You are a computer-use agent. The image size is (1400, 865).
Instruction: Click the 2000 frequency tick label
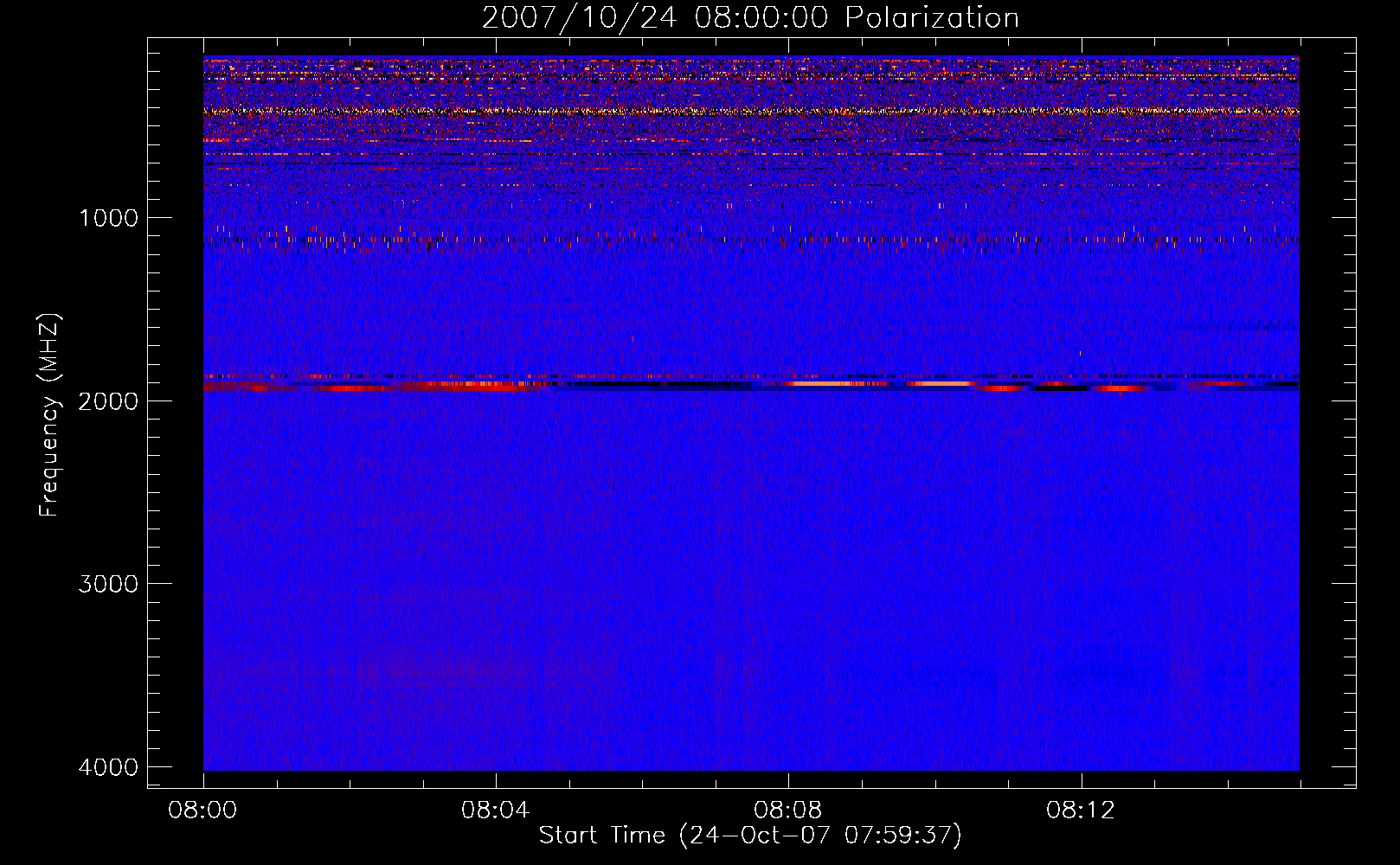(x=108, y=400)
